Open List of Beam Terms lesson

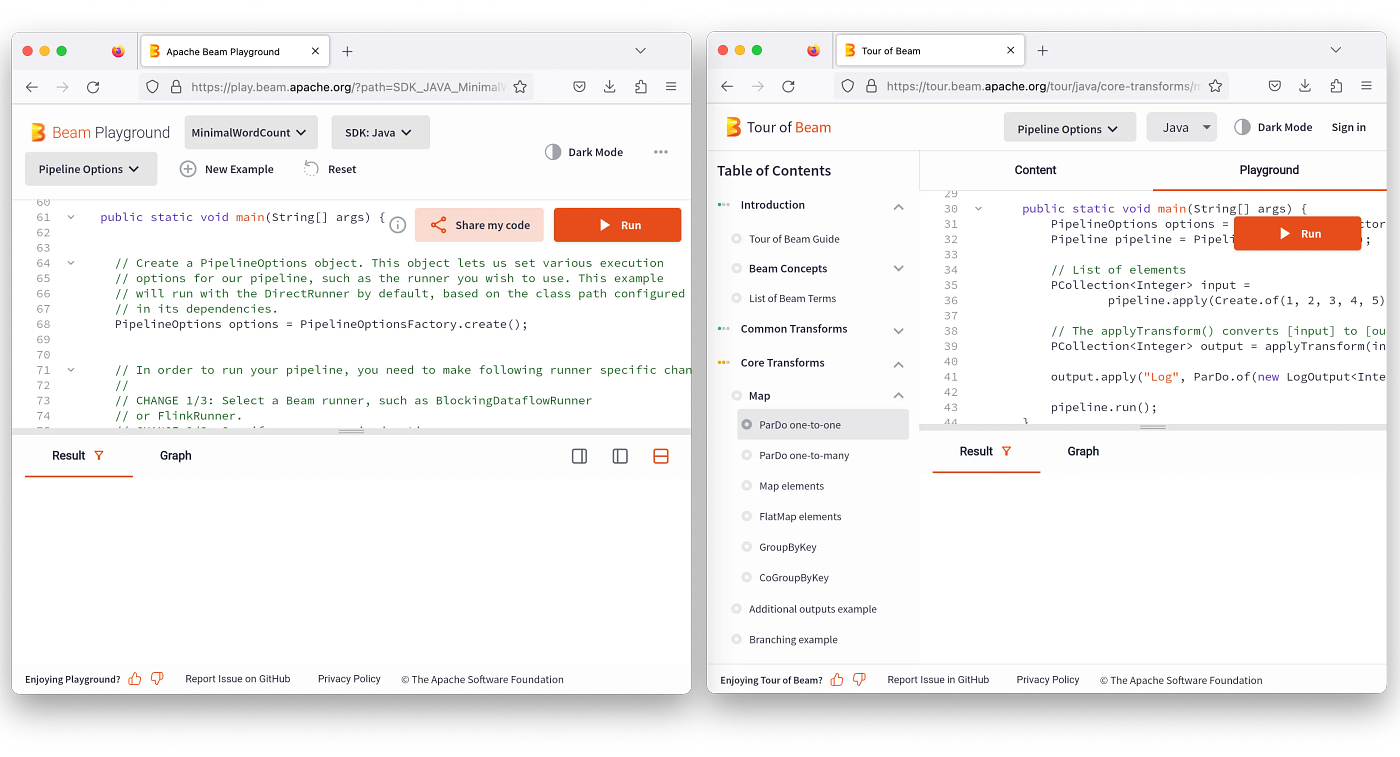(x=792, y=298)
